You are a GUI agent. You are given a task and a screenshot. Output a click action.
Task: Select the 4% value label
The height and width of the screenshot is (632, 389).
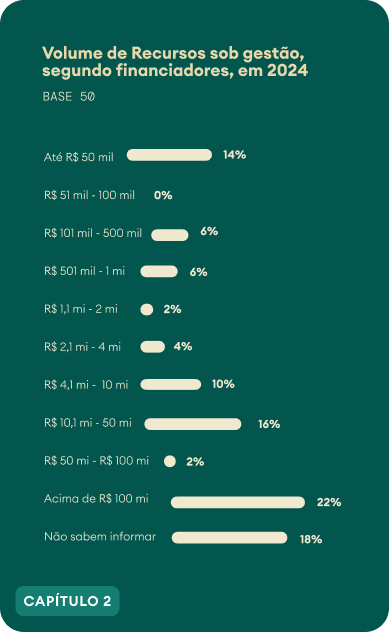[183, 347]
